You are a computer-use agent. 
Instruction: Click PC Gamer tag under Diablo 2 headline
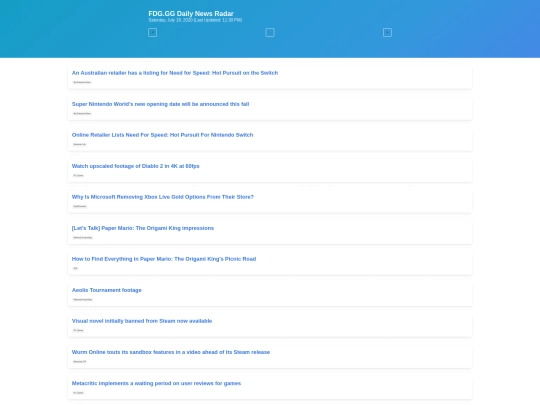coord(78,175)
